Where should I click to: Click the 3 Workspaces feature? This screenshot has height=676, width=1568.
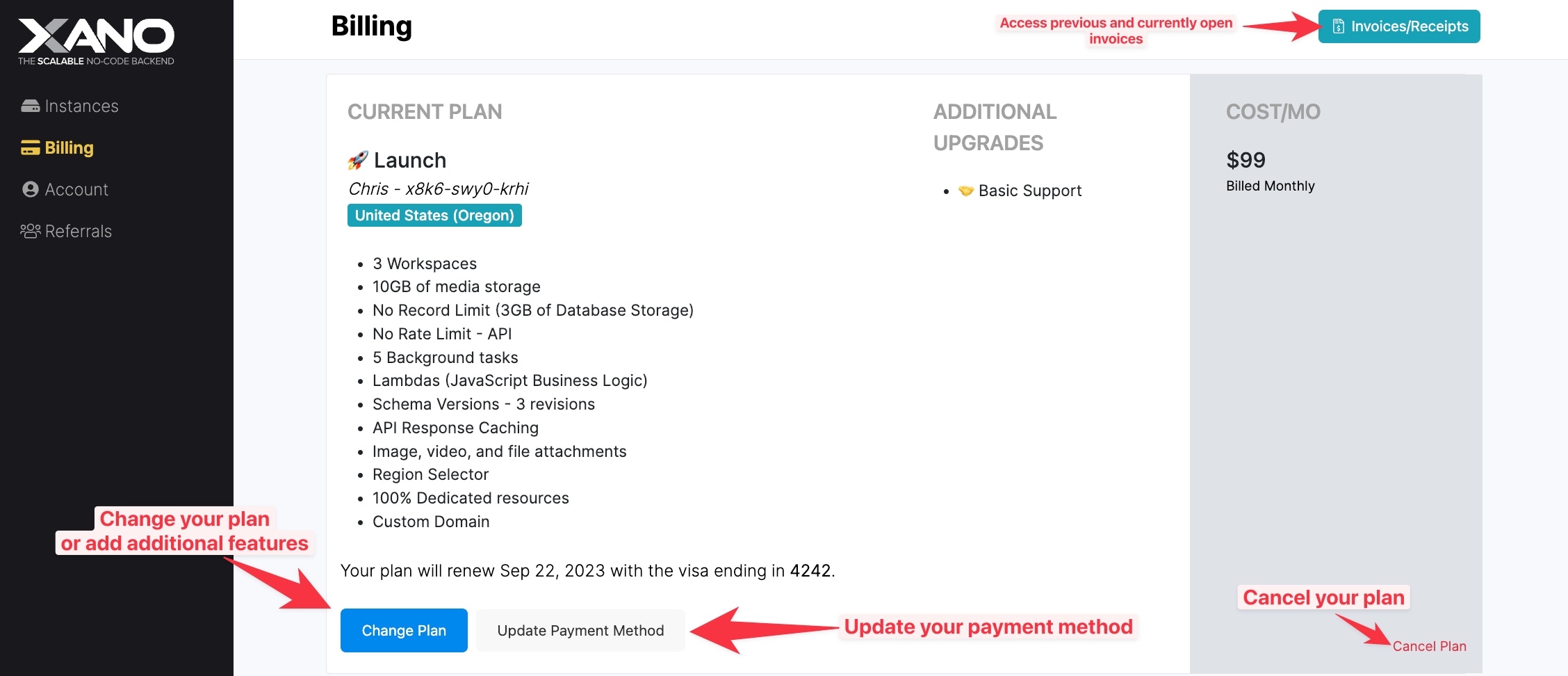pos(425,264)
